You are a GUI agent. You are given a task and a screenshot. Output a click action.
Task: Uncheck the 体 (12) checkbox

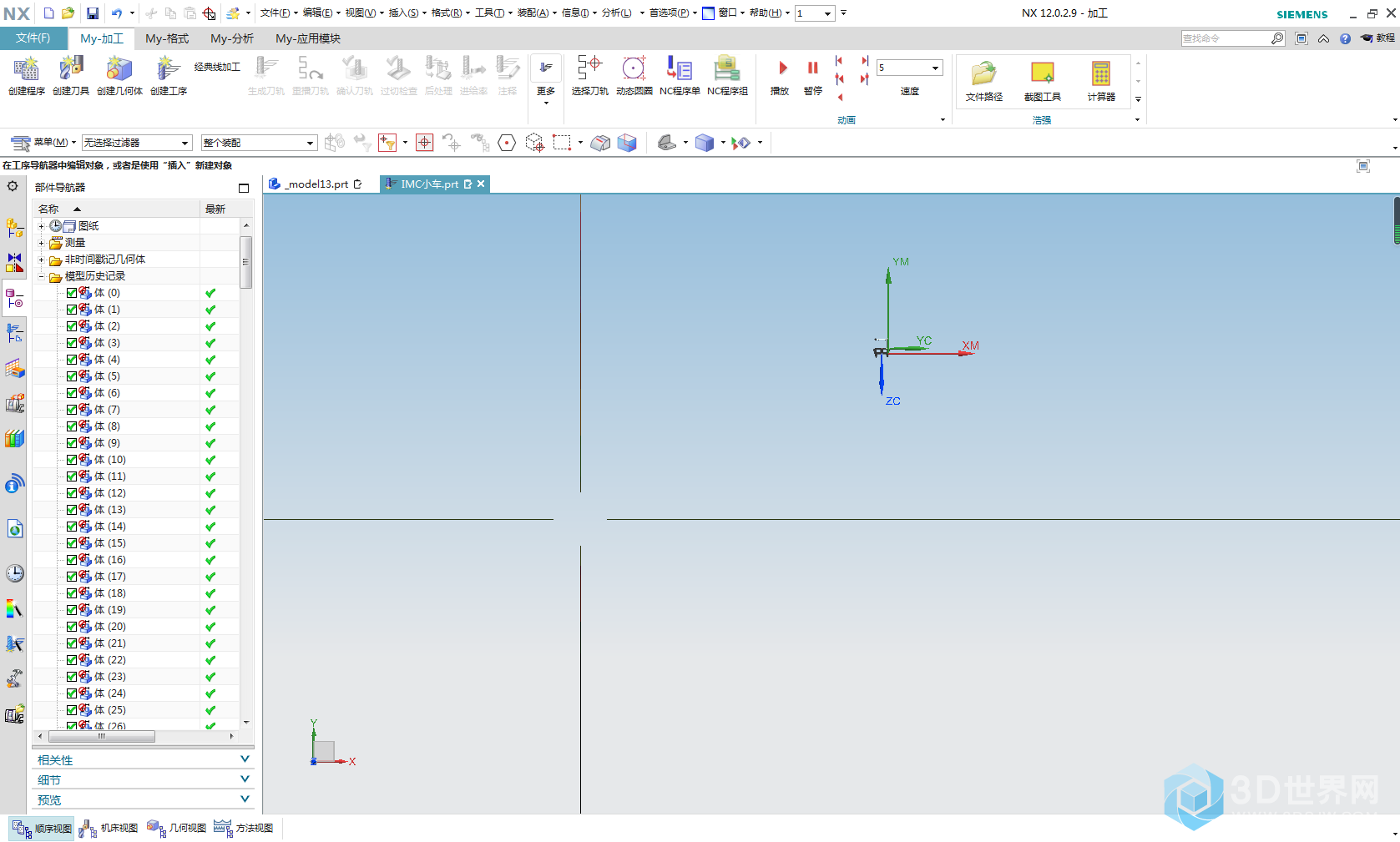pos(72,493)
